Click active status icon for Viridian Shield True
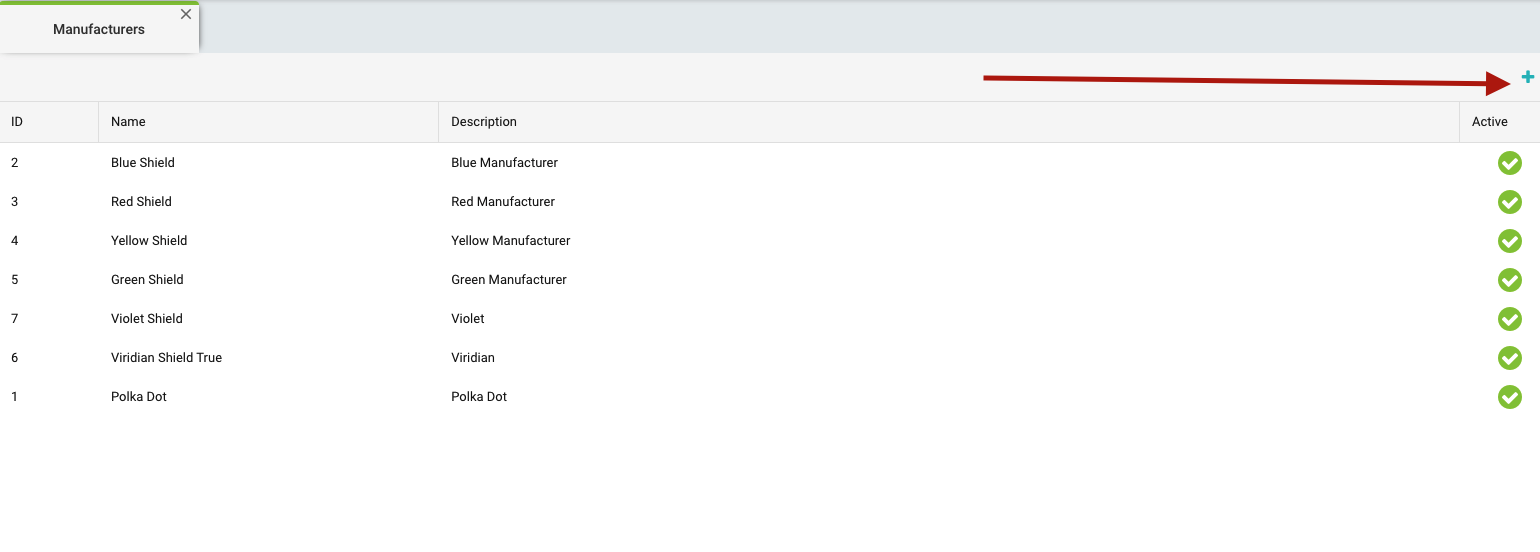 pos(1509,358)
